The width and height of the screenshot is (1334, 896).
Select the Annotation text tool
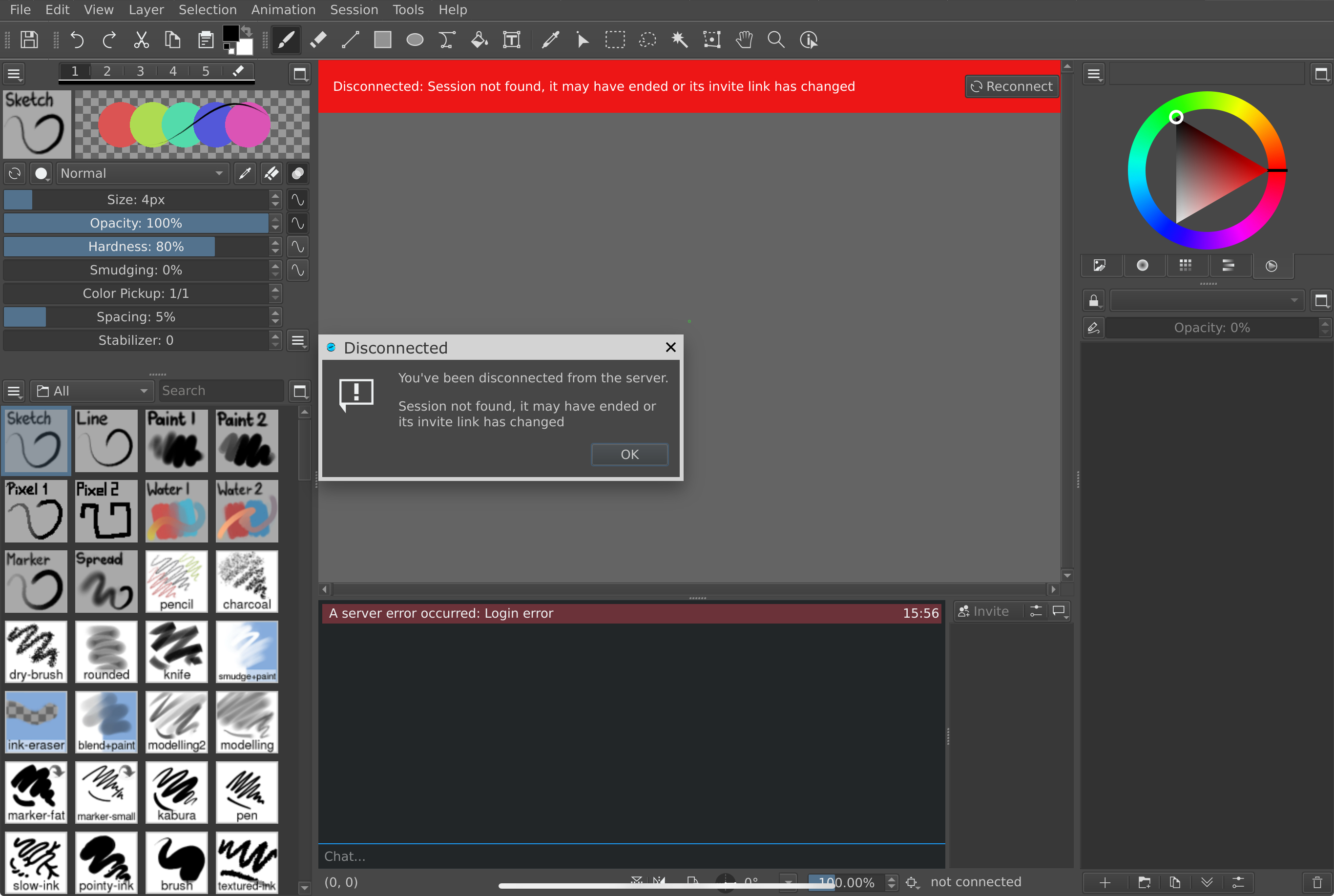point(511,40)
